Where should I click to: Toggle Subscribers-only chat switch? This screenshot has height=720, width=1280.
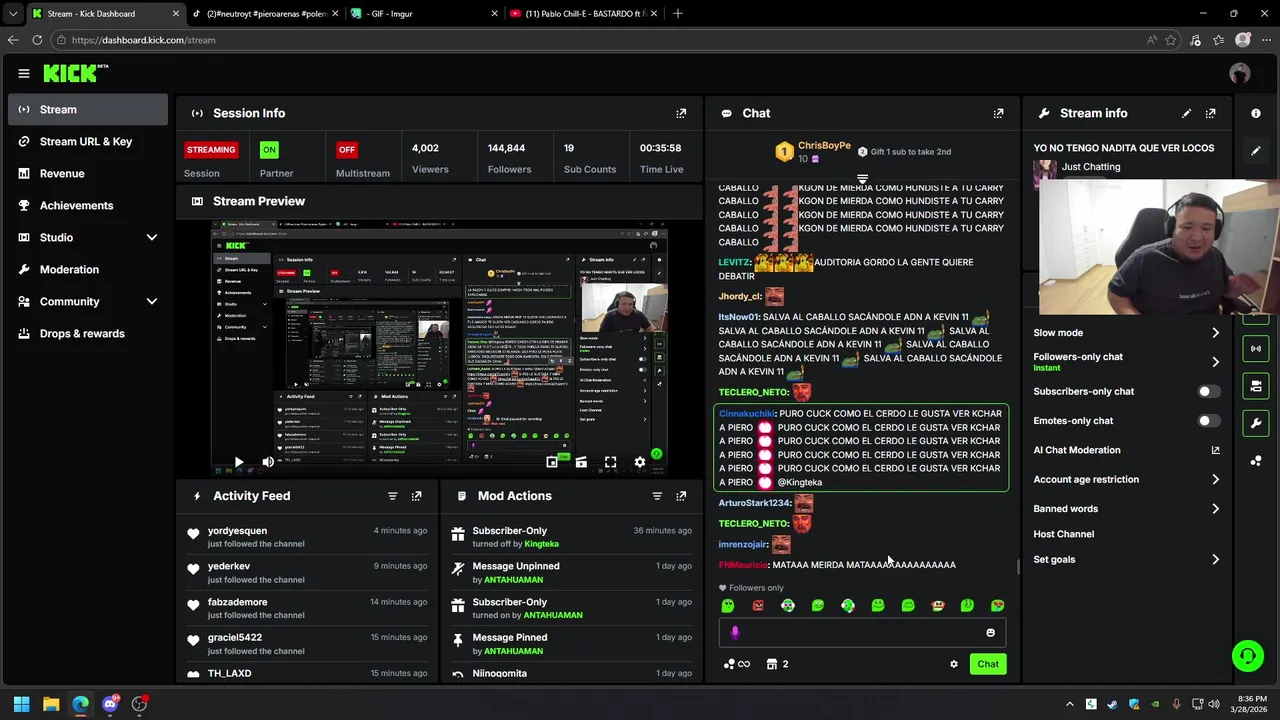click(x=1209, y=392)
